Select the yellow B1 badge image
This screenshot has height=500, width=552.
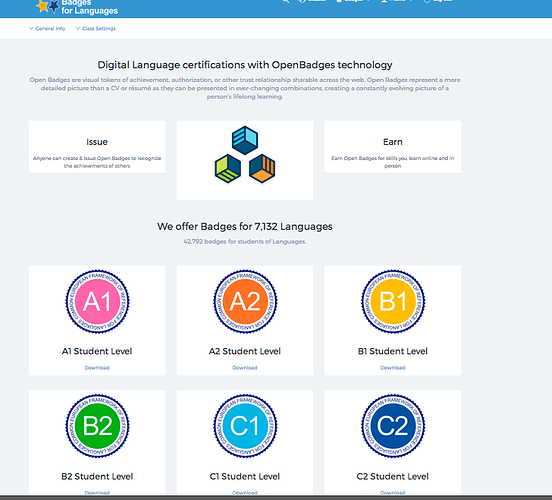393,301
